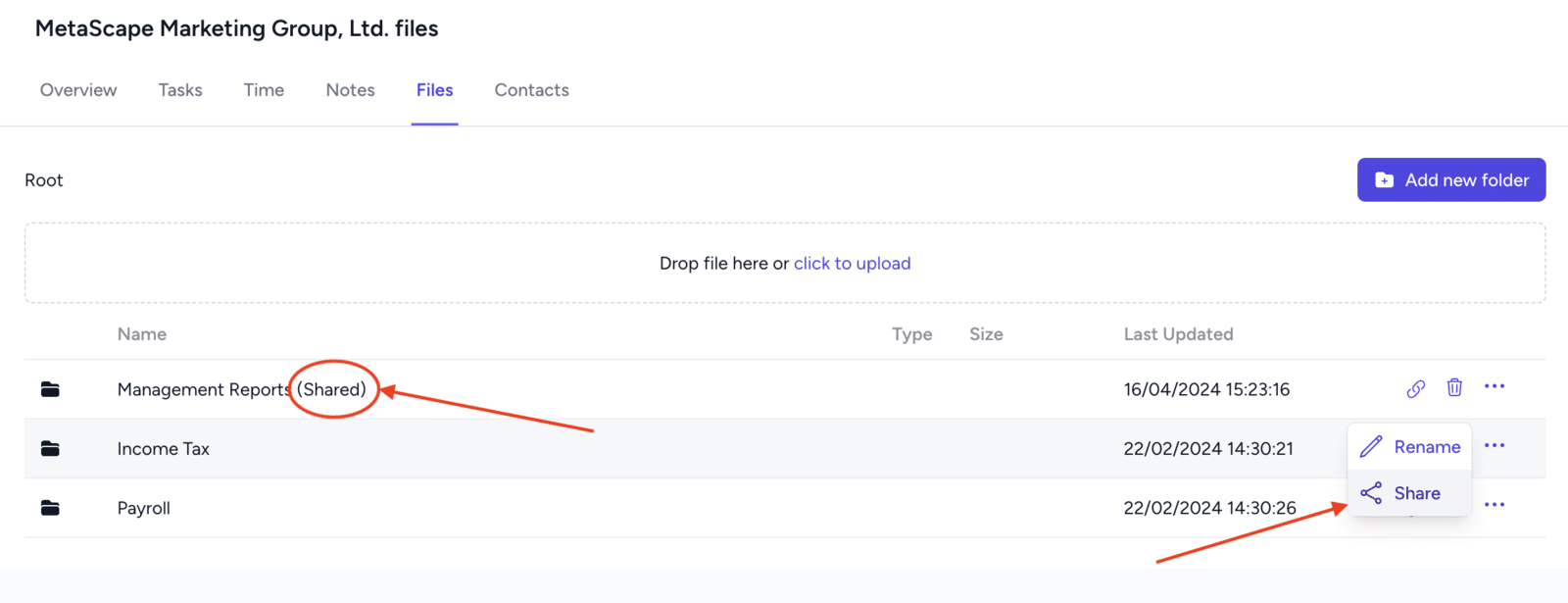
Task: Switch to the Overview tab
Action: click(78, 90)
